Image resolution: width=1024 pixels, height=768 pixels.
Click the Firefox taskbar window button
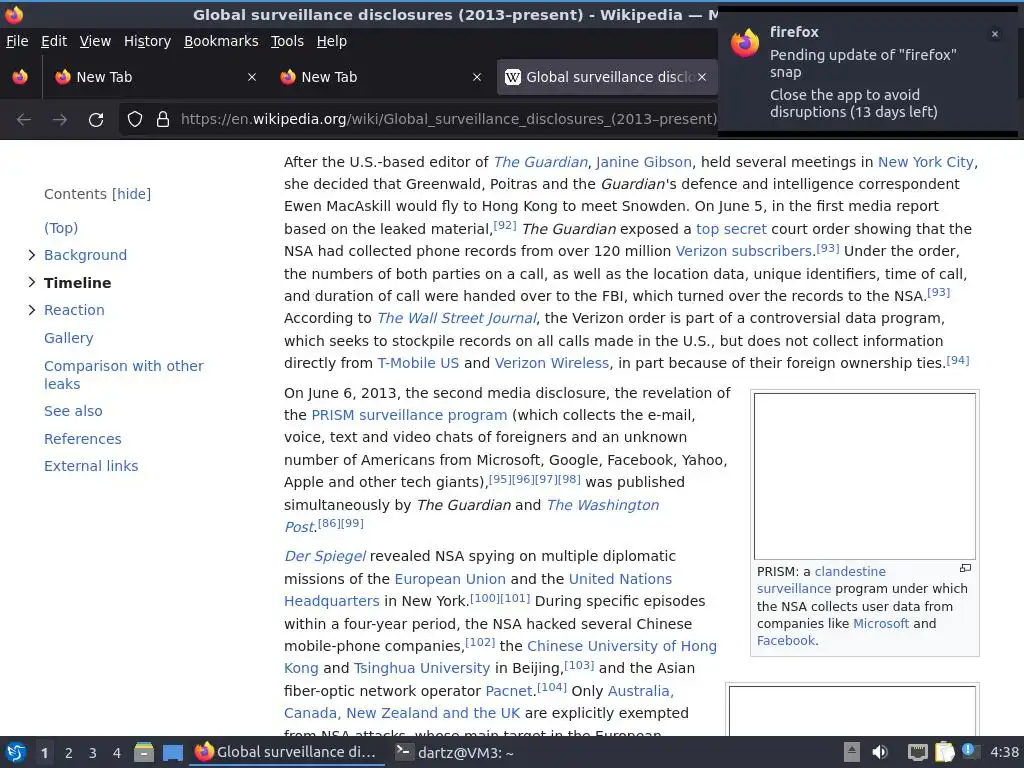(287, 752)
